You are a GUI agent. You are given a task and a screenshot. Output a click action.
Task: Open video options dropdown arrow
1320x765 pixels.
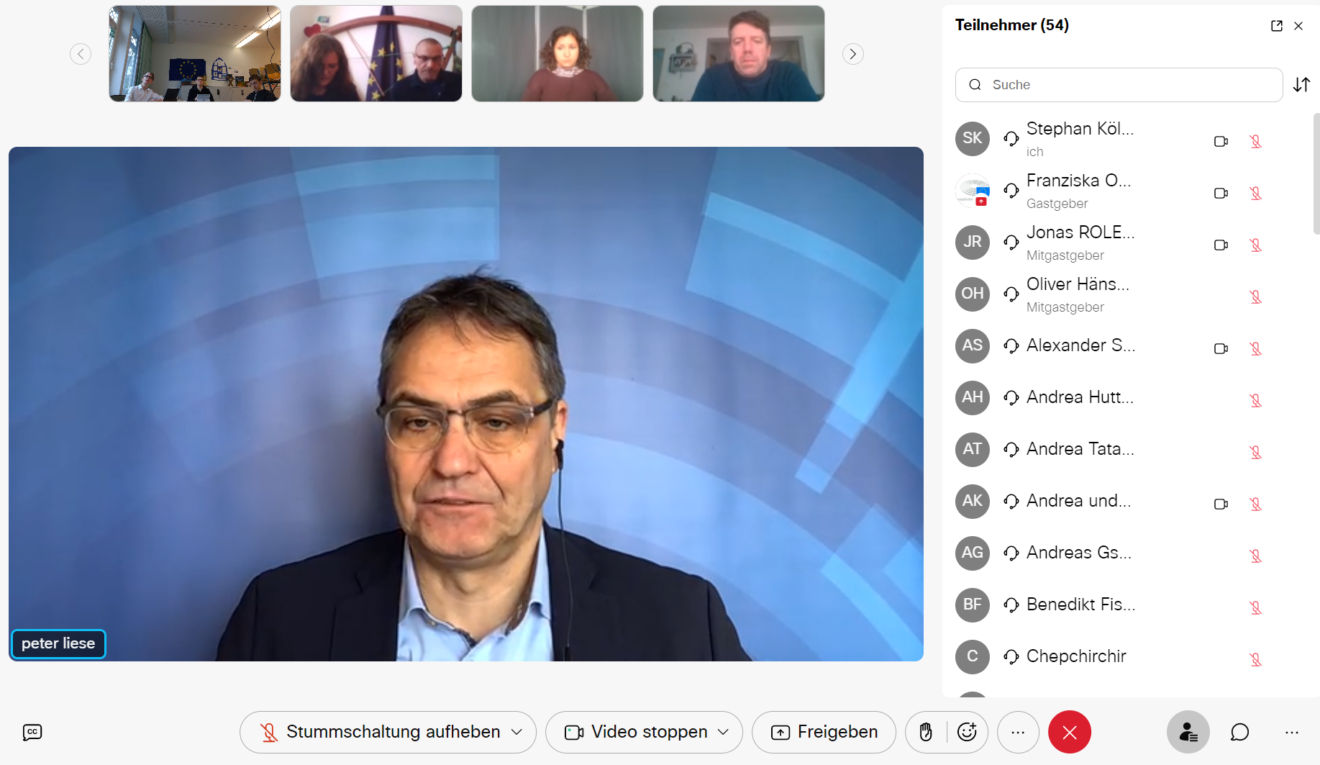click(723, 732)
